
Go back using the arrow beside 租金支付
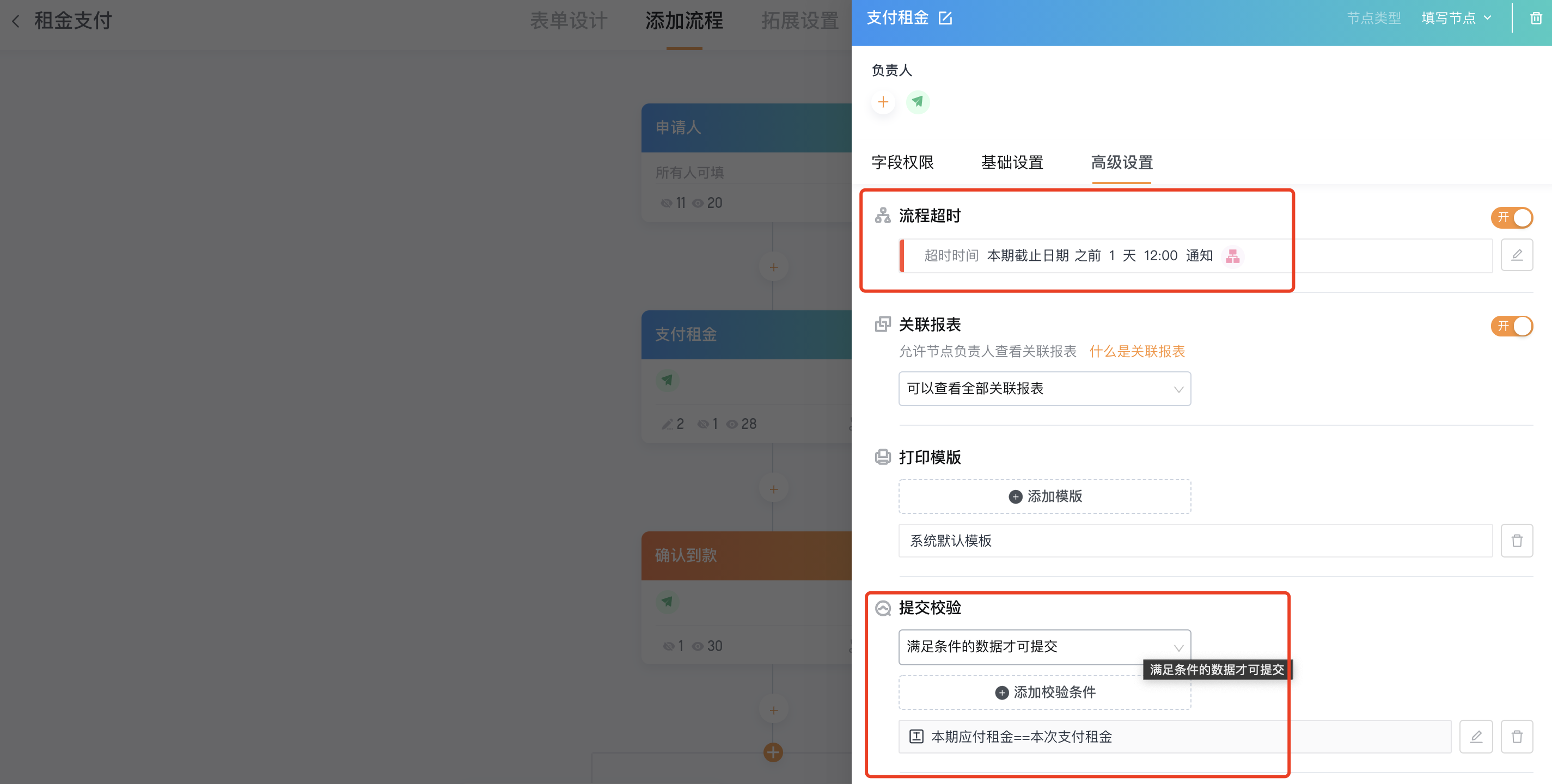[x=16, y=21]
